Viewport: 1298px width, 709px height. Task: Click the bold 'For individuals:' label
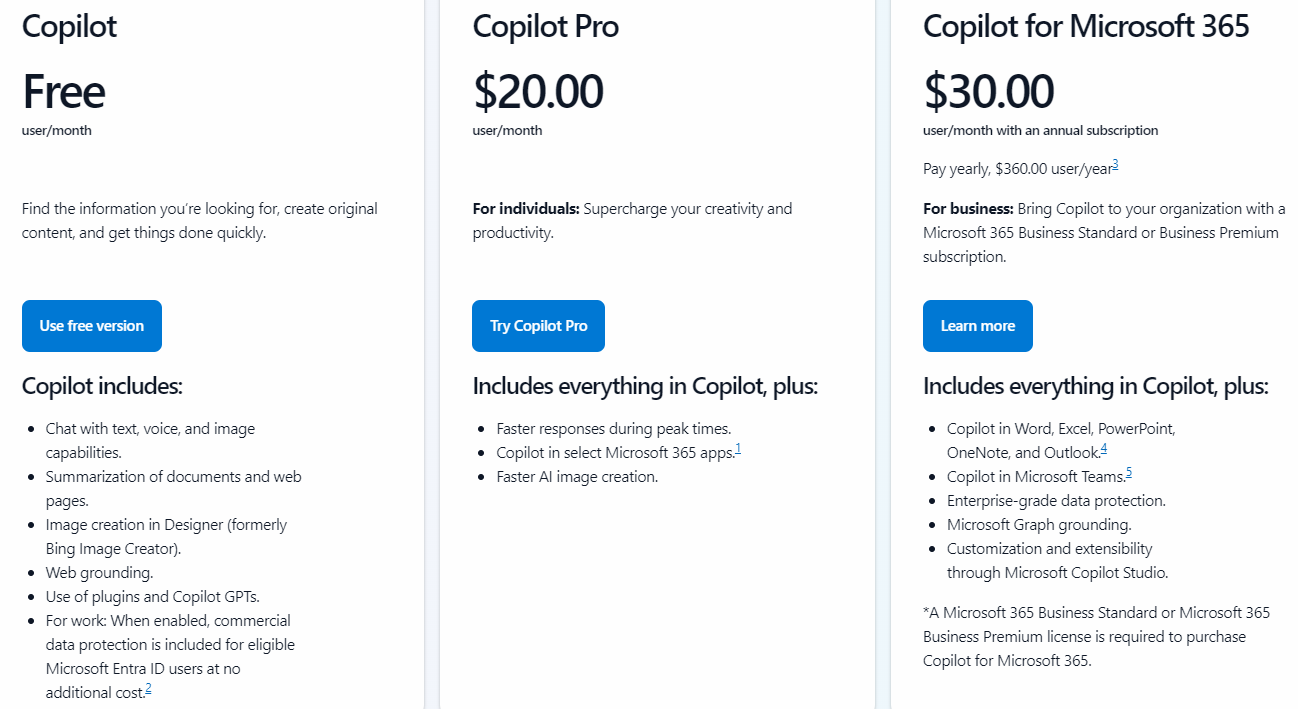[x=526, y=209]
